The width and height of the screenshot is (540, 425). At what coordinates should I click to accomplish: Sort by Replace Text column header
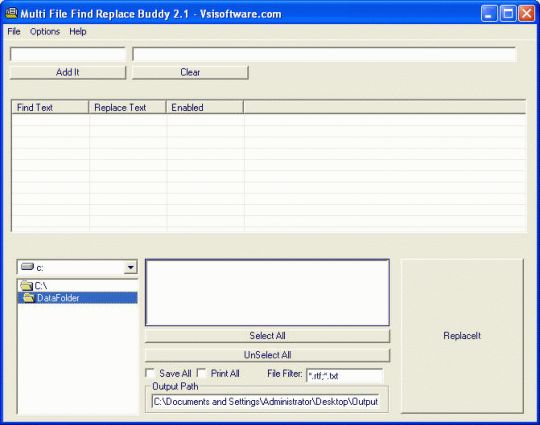pos(127,107)
